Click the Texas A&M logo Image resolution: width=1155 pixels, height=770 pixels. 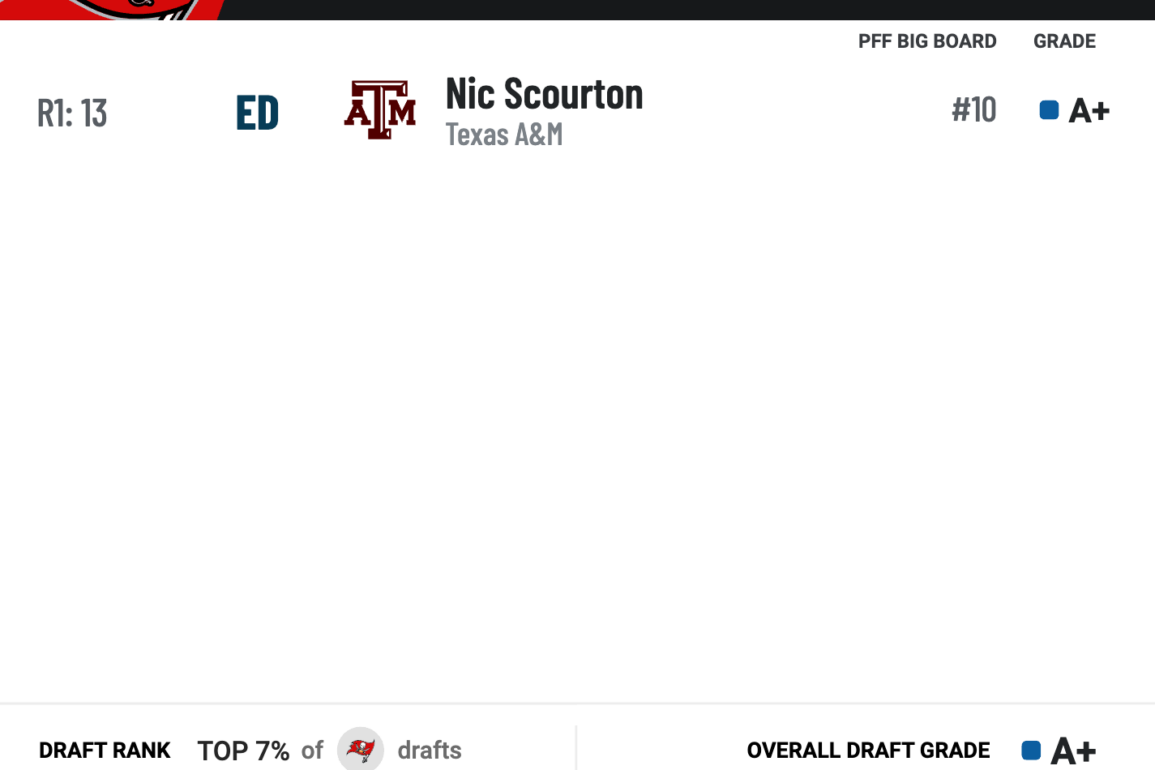(x=380, y=110)
